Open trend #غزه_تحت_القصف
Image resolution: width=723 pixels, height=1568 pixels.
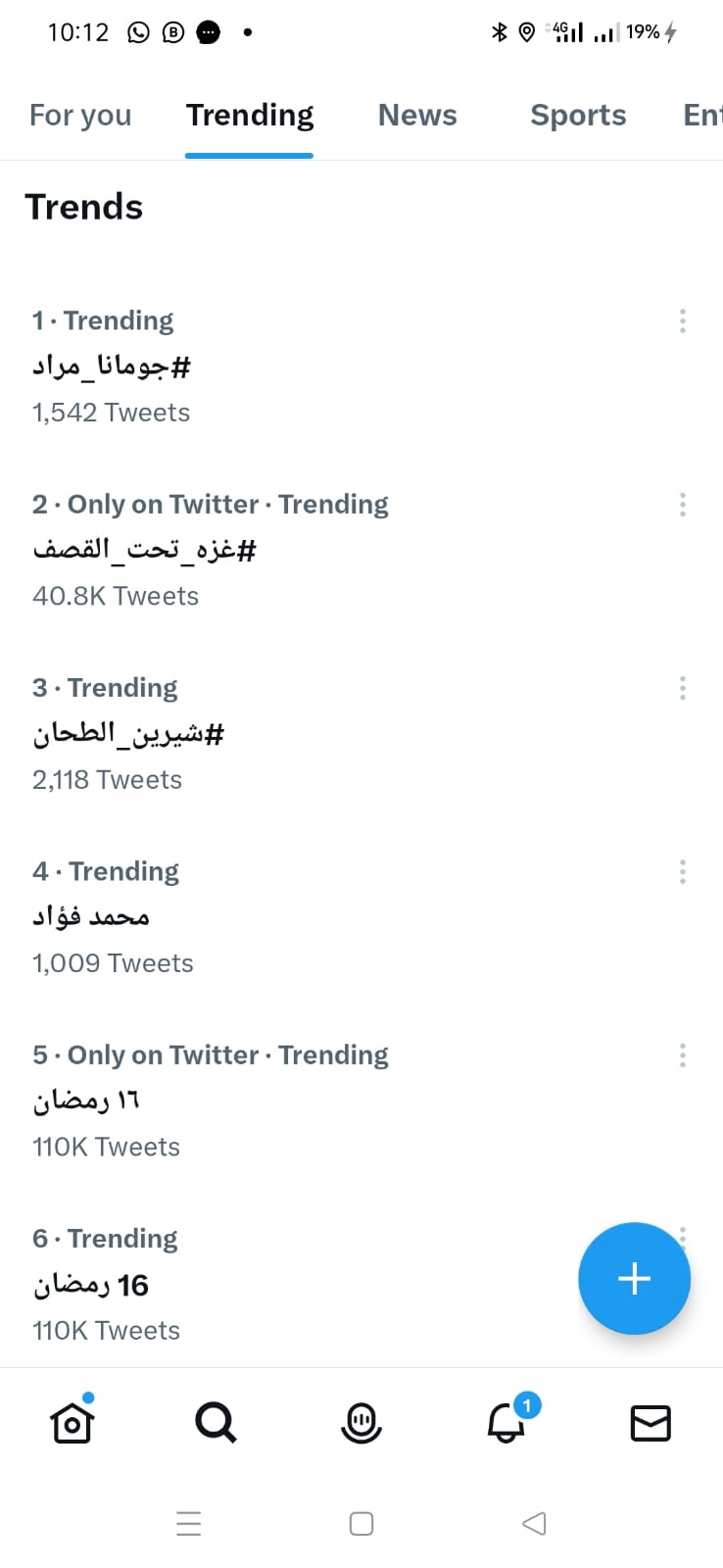coord(144,550)
